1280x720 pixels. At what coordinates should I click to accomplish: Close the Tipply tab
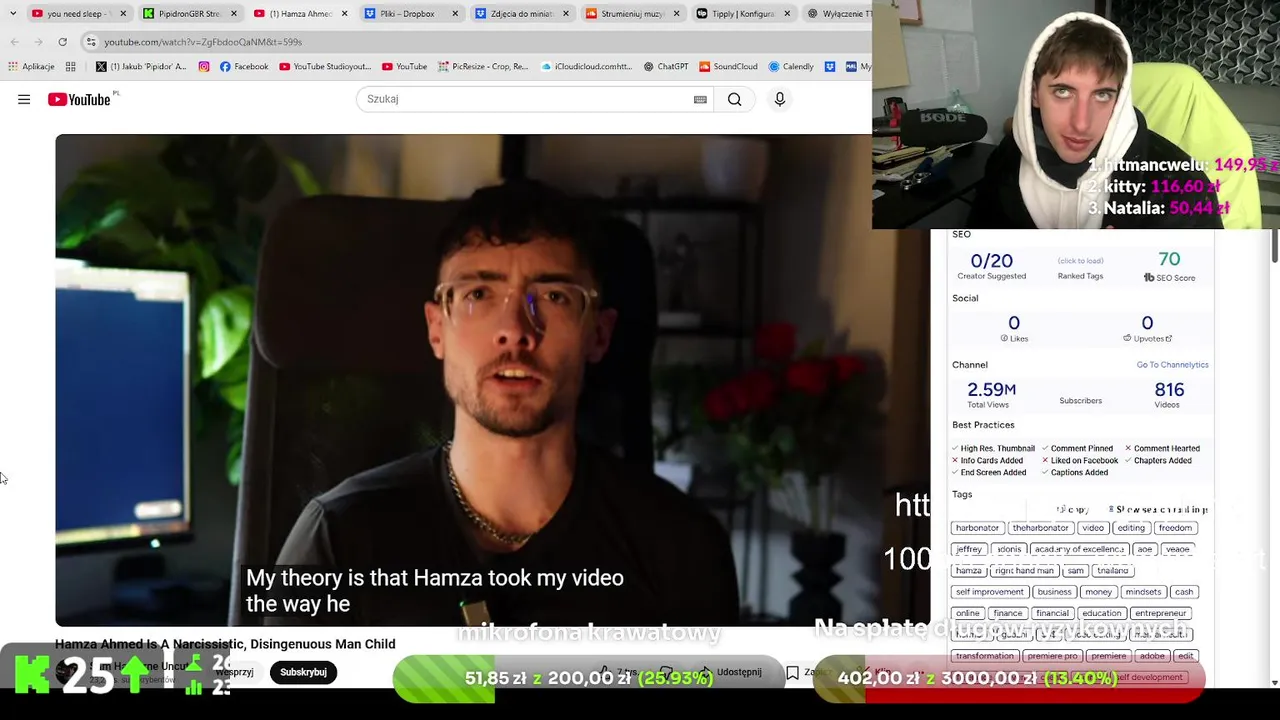[x=787, y=14]
